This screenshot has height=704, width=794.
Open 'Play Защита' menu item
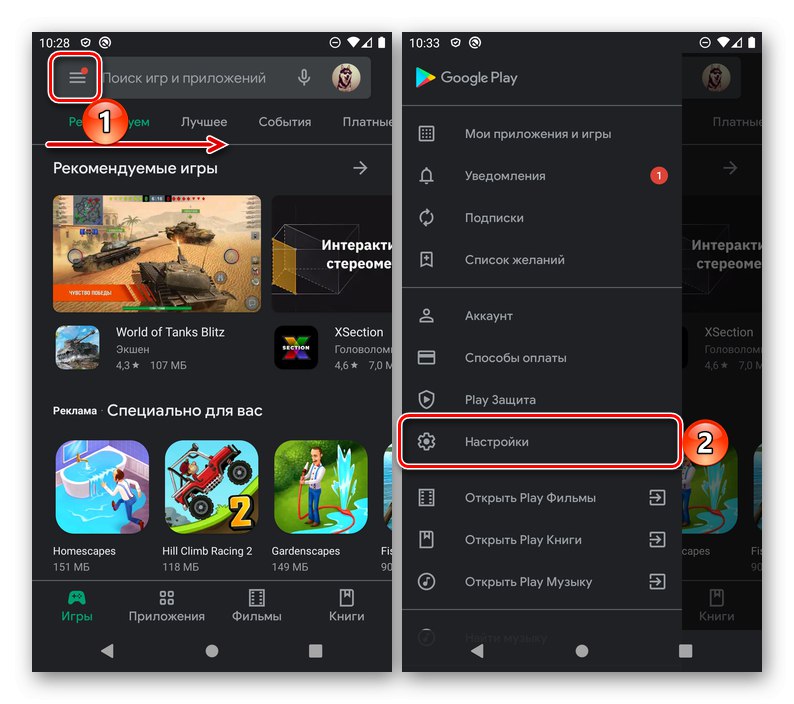point(542,400)
